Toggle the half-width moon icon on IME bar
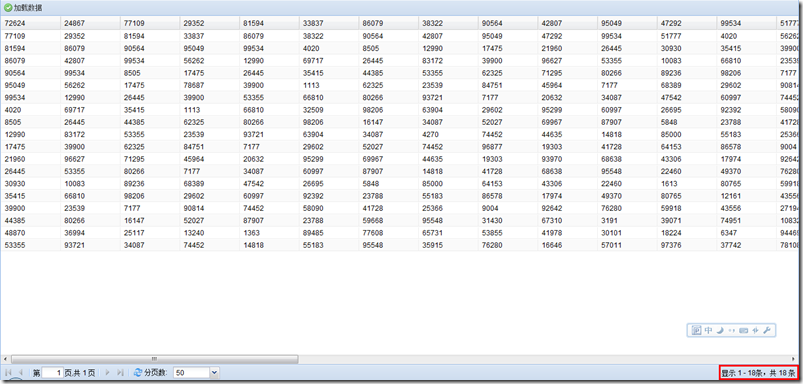The image size is (803, 384). click(x=720, y=330)
